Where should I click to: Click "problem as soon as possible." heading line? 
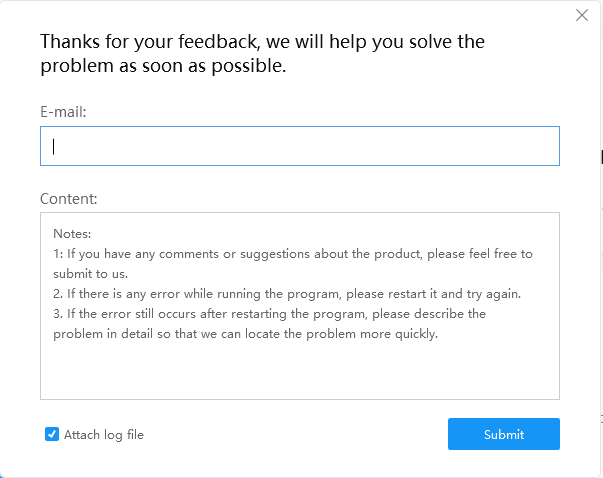[163, 66]
